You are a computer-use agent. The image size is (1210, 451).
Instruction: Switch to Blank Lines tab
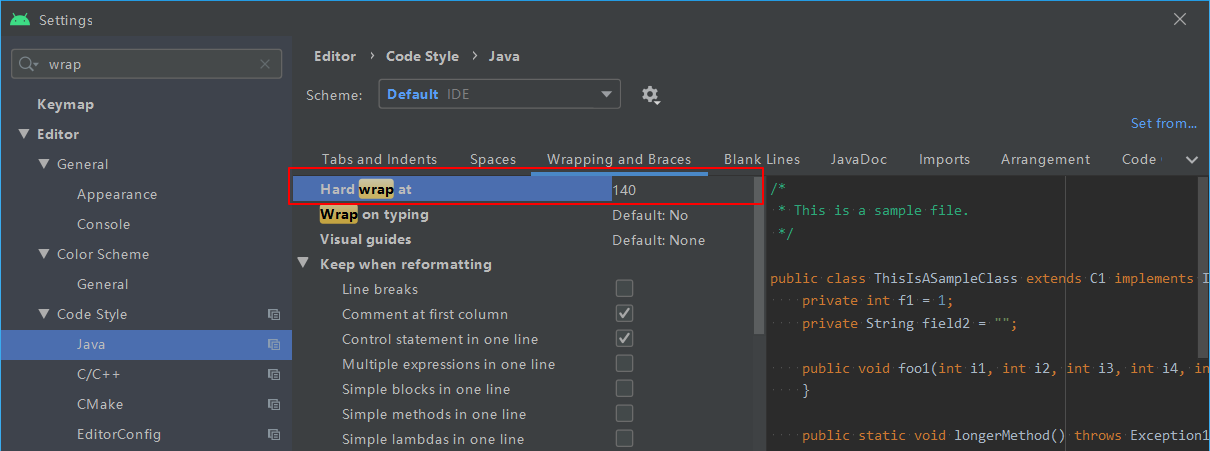coord(762,159)
